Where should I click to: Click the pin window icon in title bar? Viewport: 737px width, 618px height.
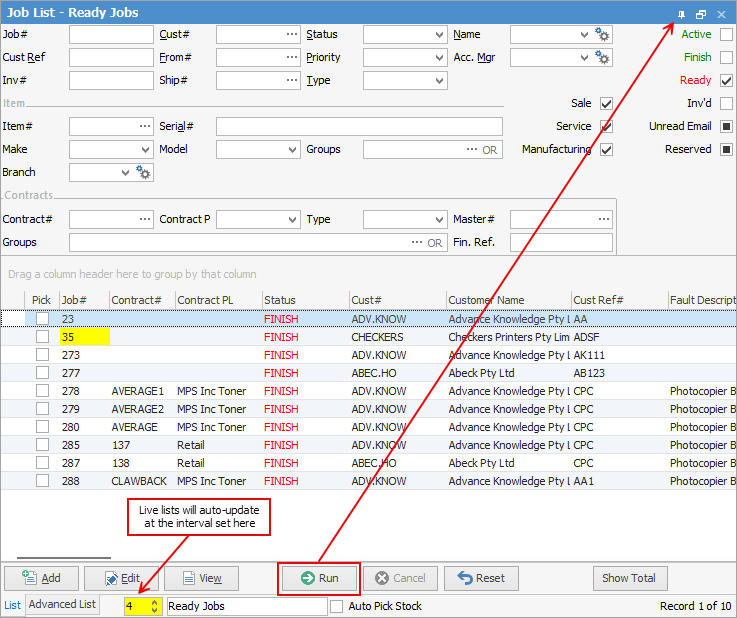[681, 15]
